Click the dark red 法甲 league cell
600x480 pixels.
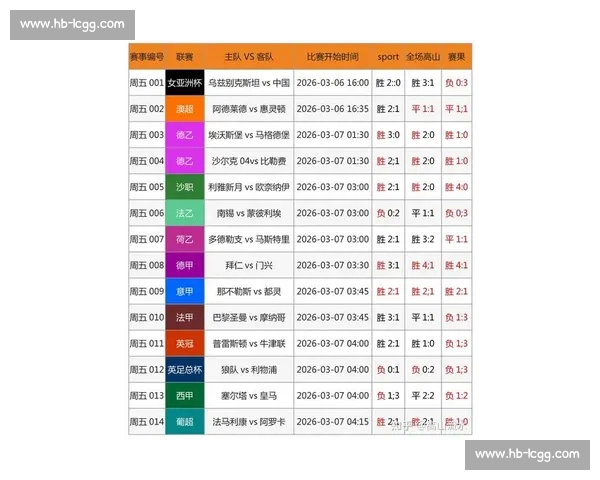(x=185, y=317)
